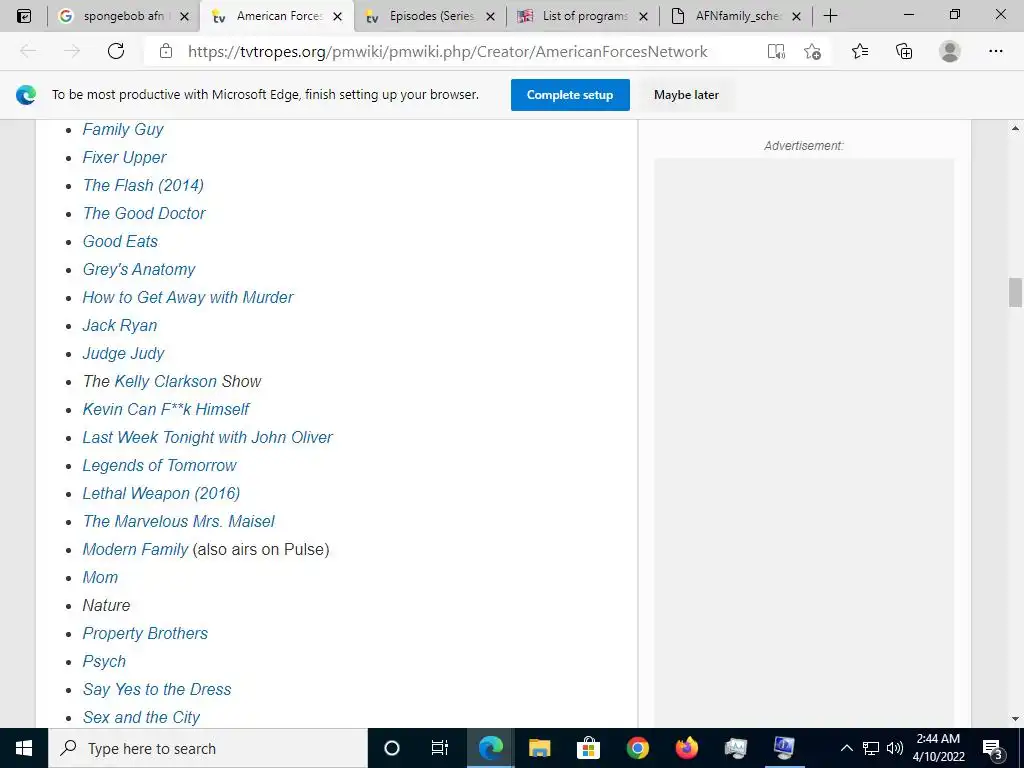This screenshot has width=1024, height=768.
Task: Open The Good Doctor link
Action: pyautogui.click(x=144, y=214)
